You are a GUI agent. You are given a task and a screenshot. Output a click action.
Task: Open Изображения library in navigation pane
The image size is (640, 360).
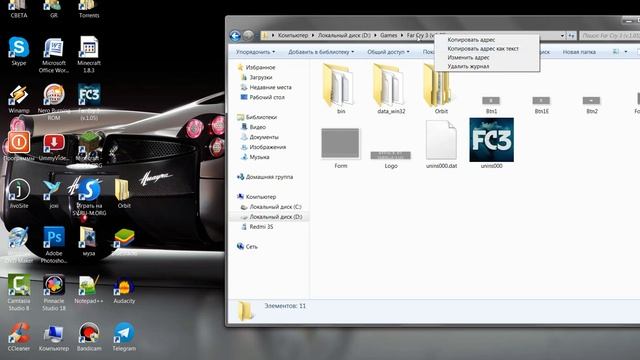point(267,147)
